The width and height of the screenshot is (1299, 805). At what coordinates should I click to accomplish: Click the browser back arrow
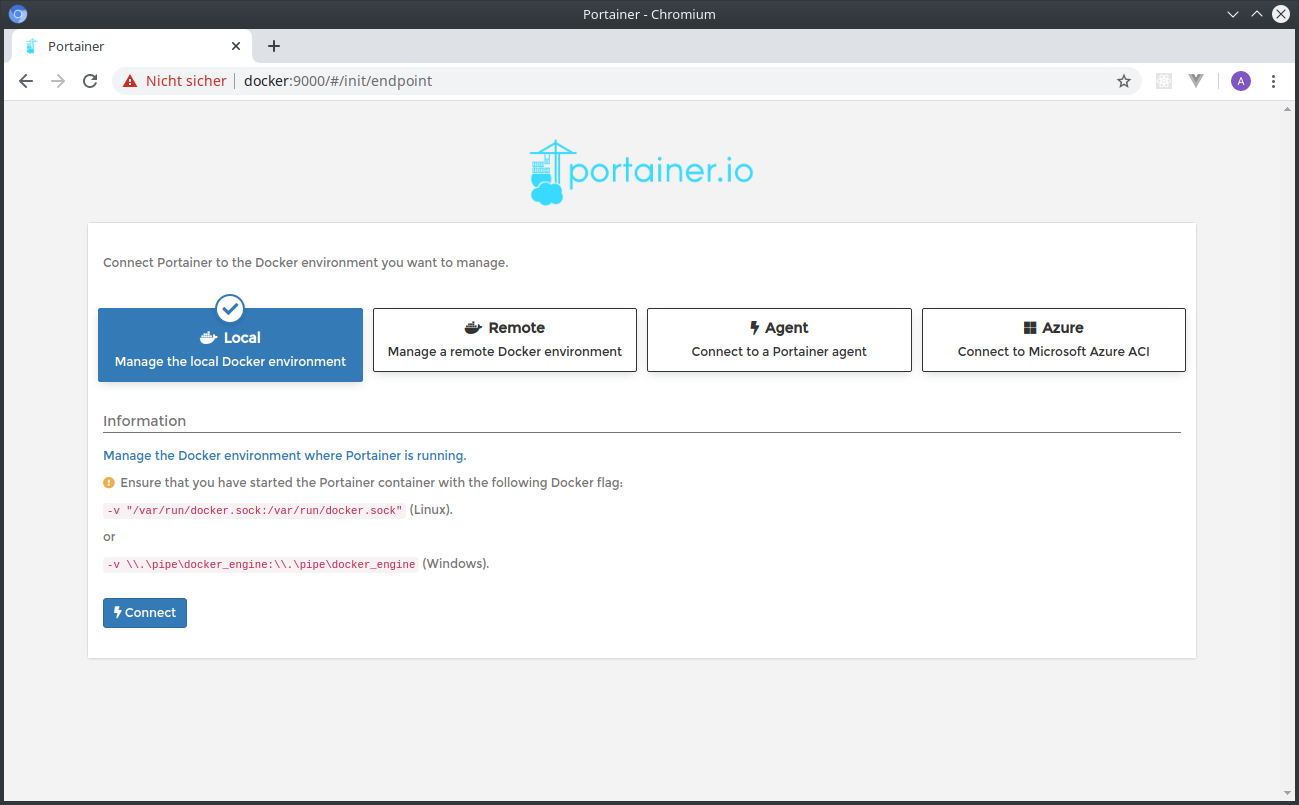click(26, 81)
